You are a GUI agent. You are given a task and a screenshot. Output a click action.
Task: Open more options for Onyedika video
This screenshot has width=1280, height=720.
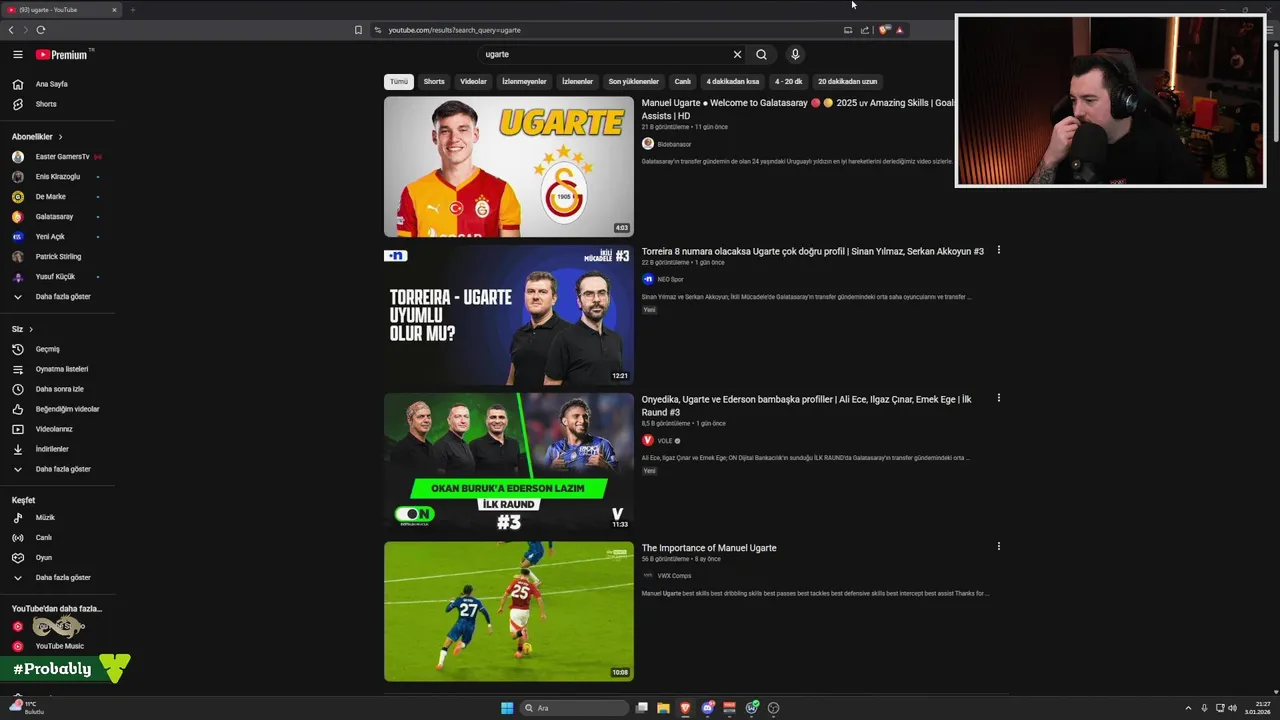point(998,398)
